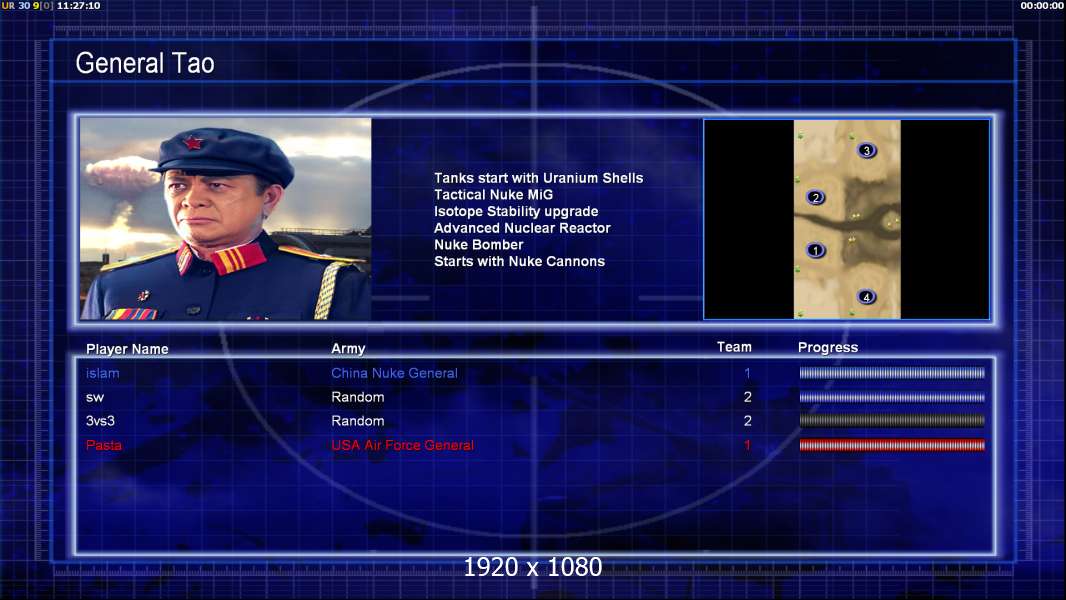1066x600 pixels.
Task: Click the Progress column header
Action: pos(828,347)
